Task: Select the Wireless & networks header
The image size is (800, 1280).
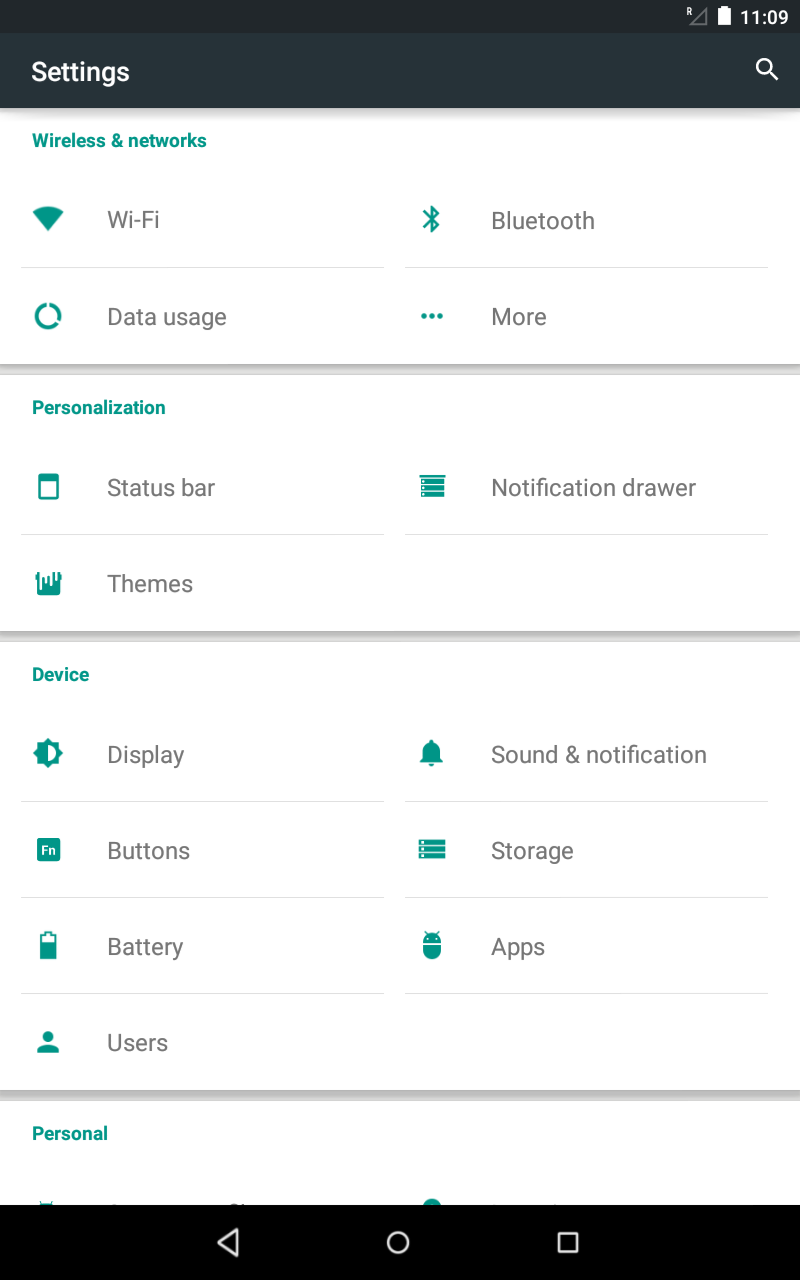Action: [119, 141]
